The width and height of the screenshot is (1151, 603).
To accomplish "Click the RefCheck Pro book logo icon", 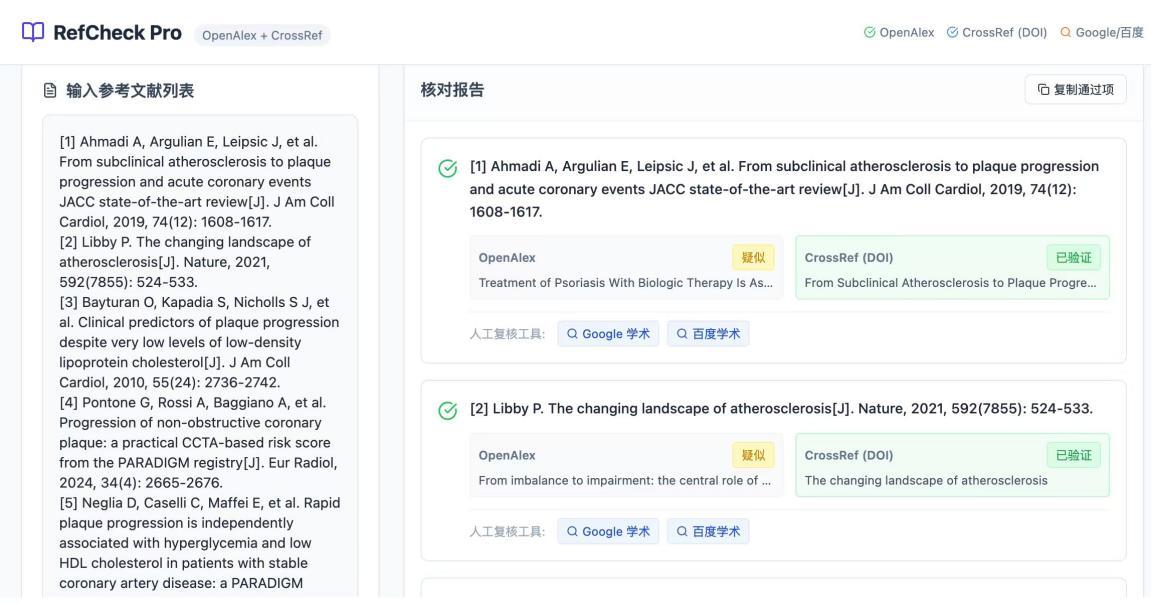I will [33, 32].
